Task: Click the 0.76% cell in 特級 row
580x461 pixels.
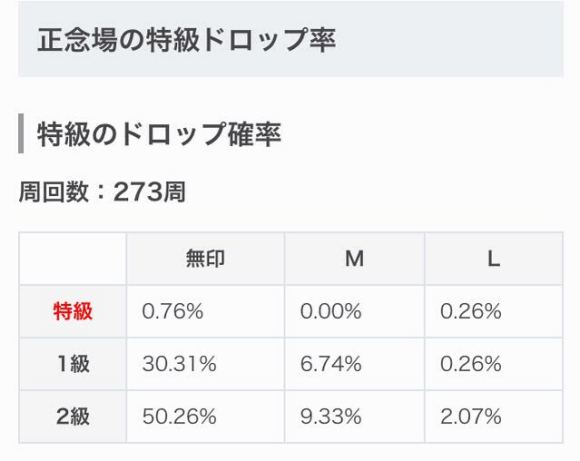Action: tap(205, 312)
